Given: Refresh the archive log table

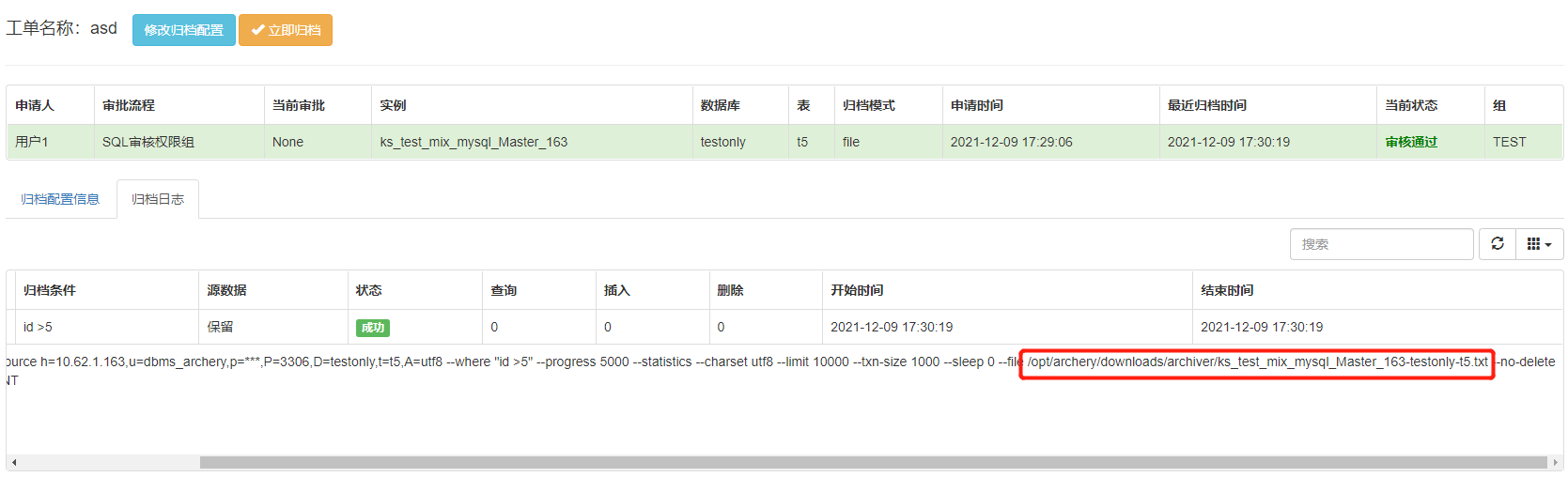Looking at the screenshot, I should [x=1498, y=244].
